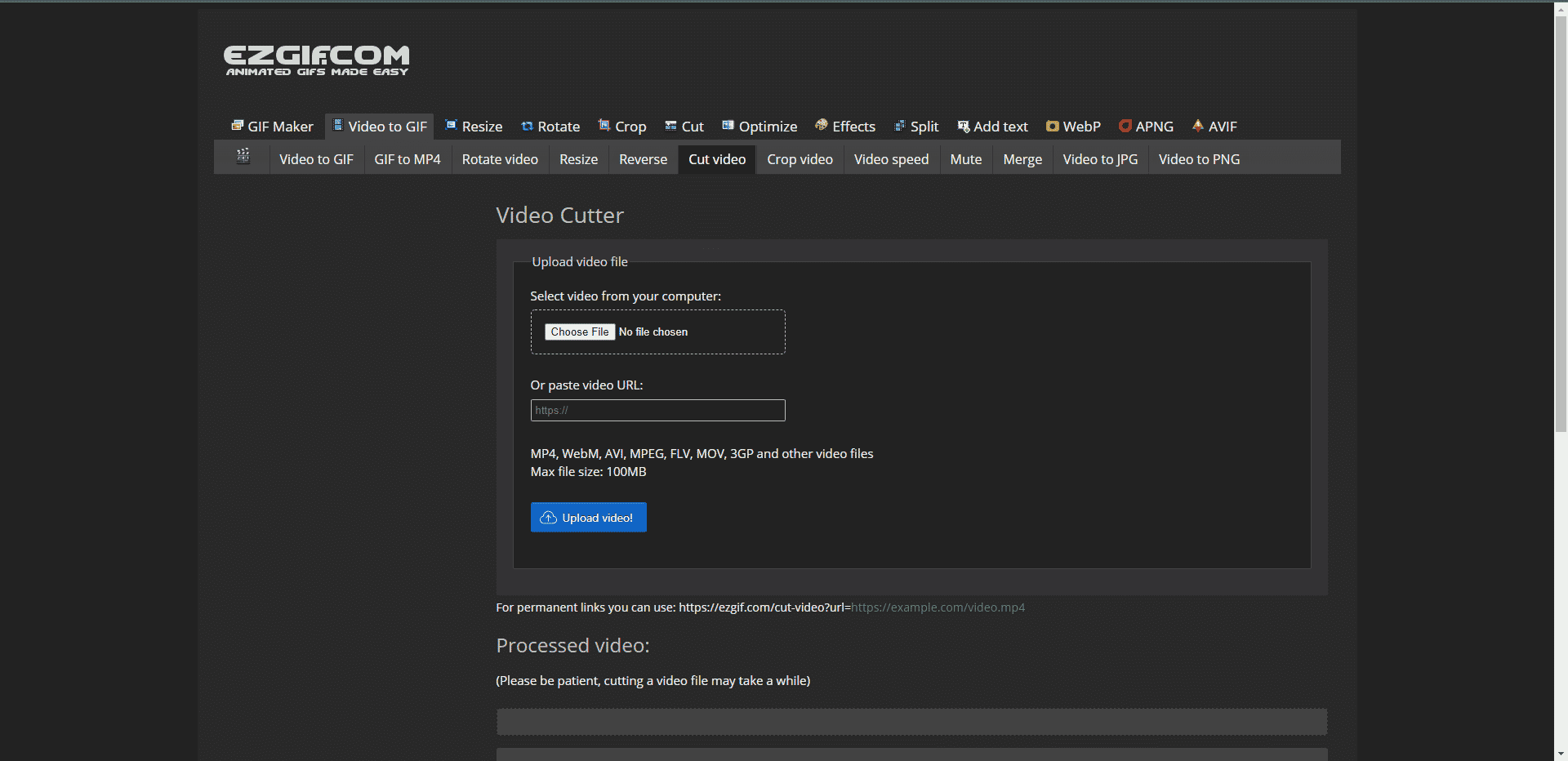Focus the paste video URL field
This screenshot has height=761, width=1568.
pyautogui.click(x=658, y=410)
